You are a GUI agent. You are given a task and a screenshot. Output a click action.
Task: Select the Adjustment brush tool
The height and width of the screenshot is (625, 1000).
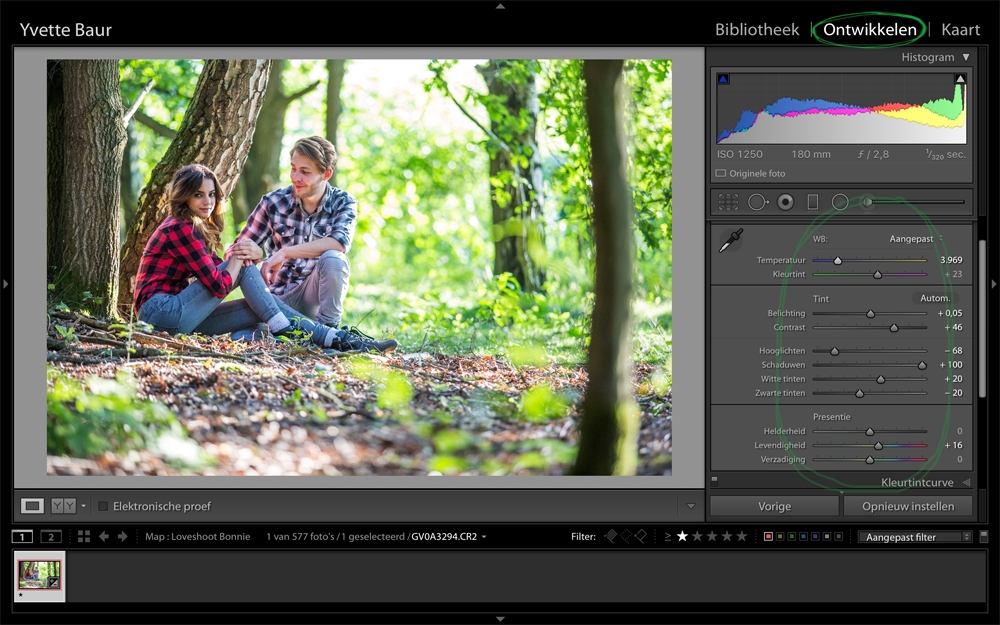866,201
